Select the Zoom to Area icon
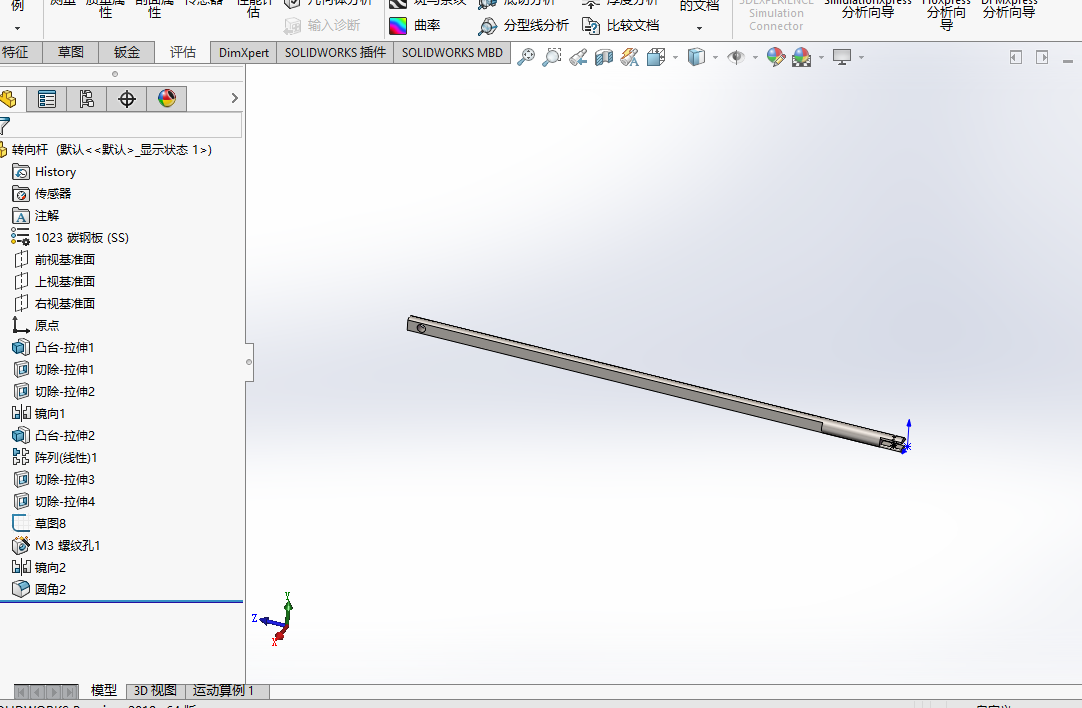The height and width of the screenshot is (708, 1082). point(551,57)
